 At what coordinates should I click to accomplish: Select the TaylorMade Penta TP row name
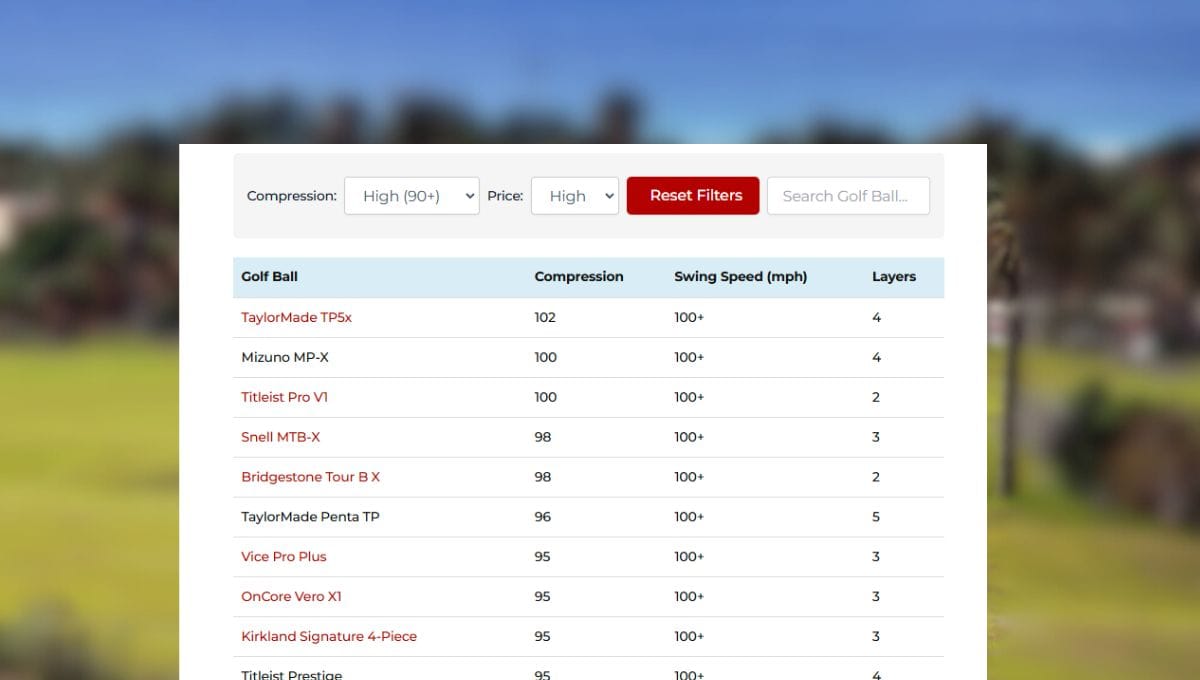point(310,517)
